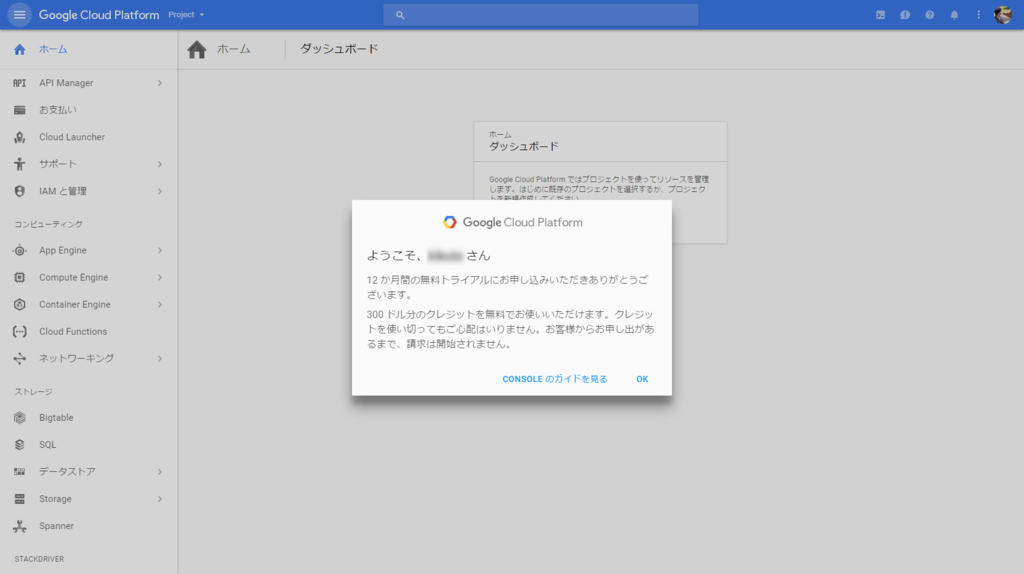Viewport: 1024px width, 574px height.
Task: Click the Compute Engine chip icon
Action: pyautogui.click(x=20, y=278)
